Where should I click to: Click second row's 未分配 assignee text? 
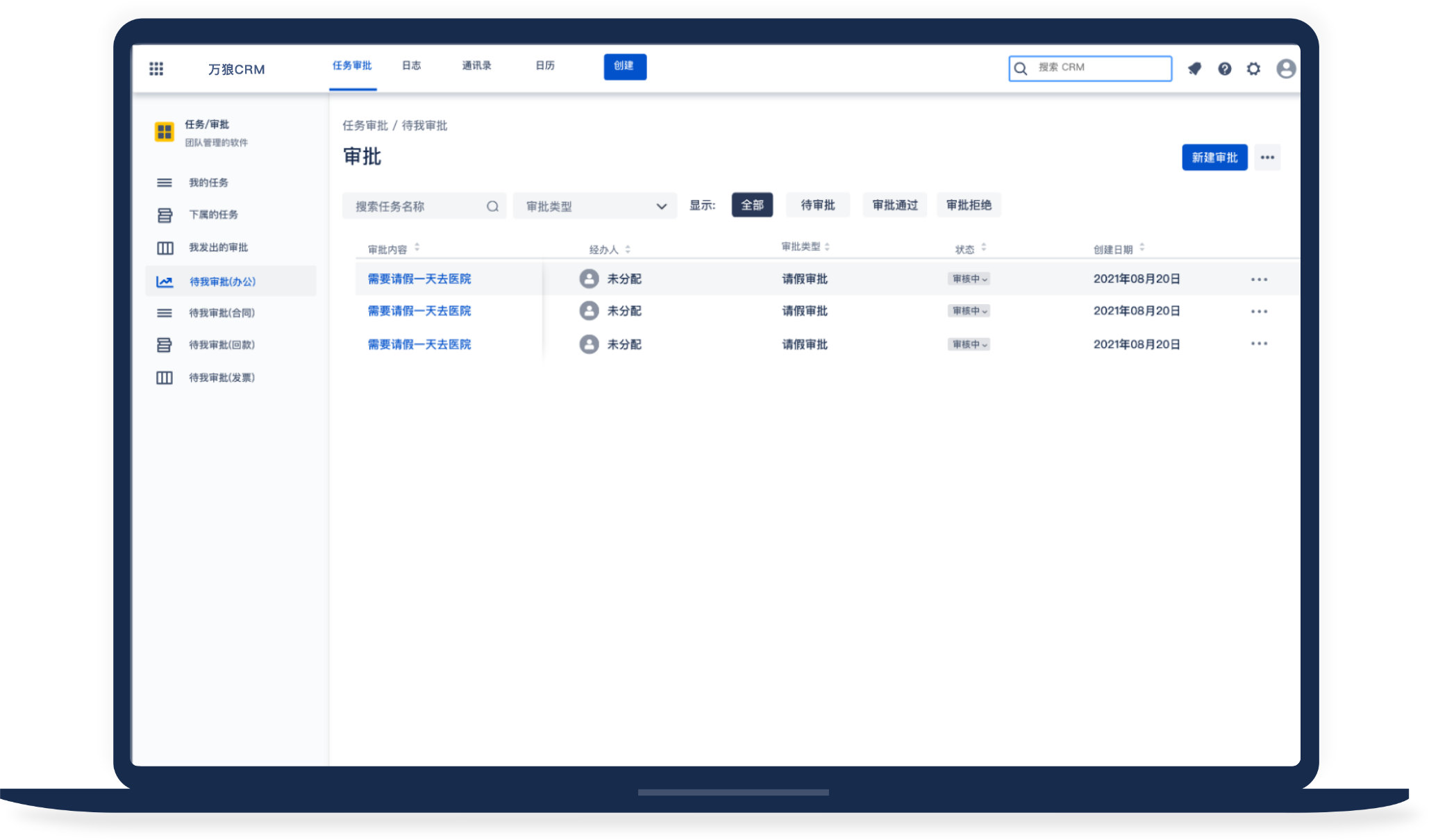[624, 310]
